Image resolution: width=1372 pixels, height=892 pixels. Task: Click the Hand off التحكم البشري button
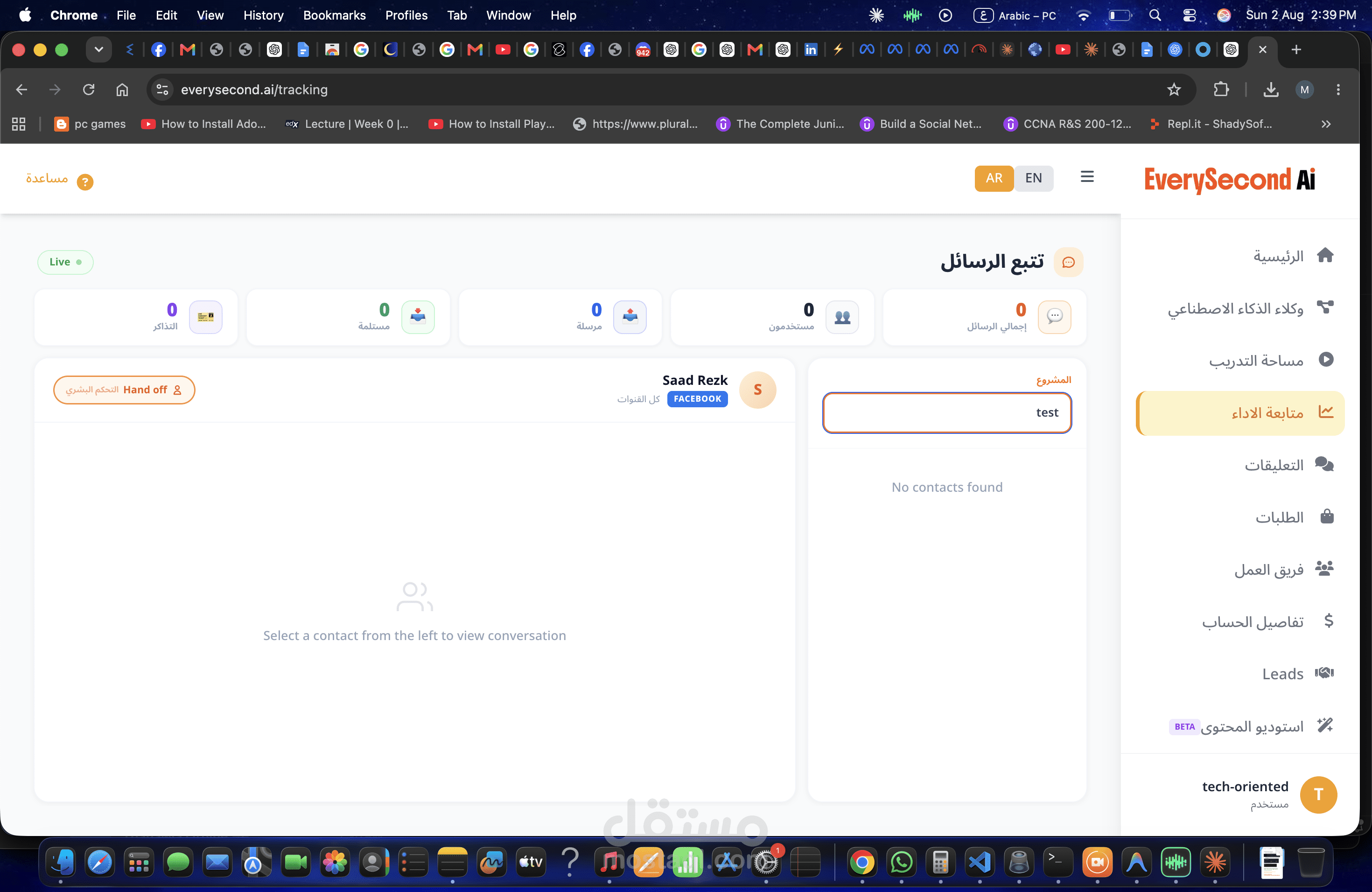[124, 390]
